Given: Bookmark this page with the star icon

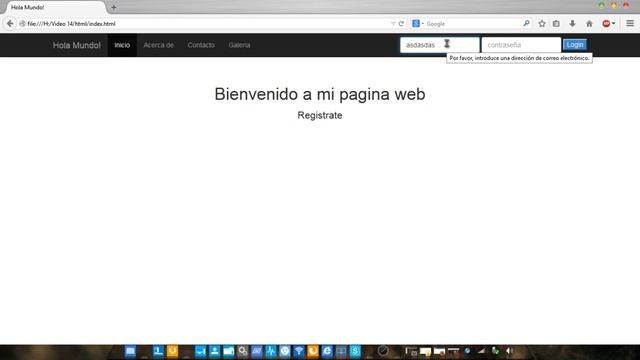Looking at the screenshot, I should pyautogui.click(x=542, y=24).
